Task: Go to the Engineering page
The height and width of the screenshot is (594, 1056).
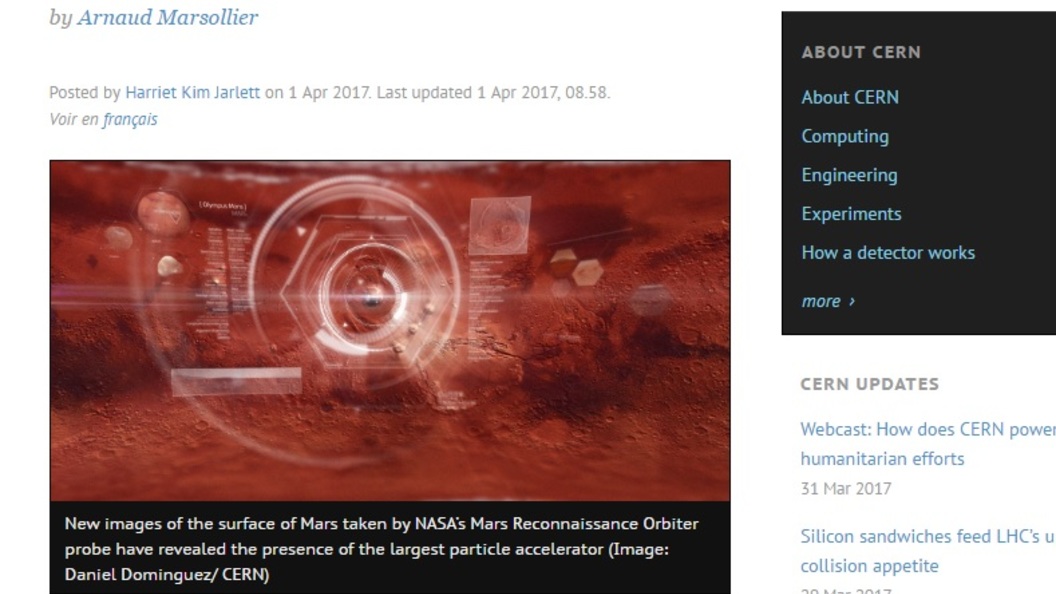Action: point(849,175)
